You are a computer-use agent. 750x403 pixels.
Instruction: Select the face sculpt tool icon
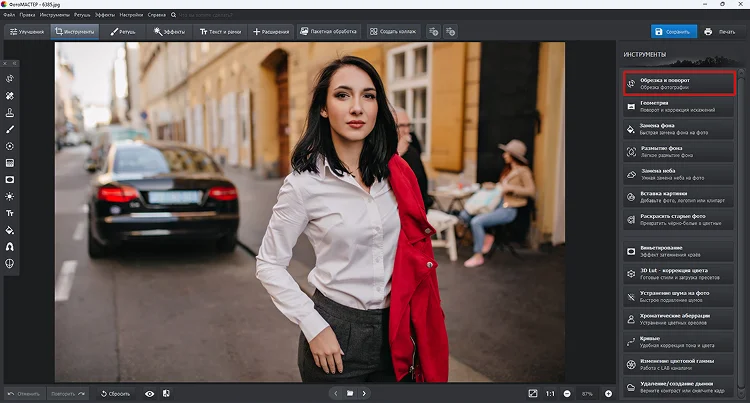10,263
